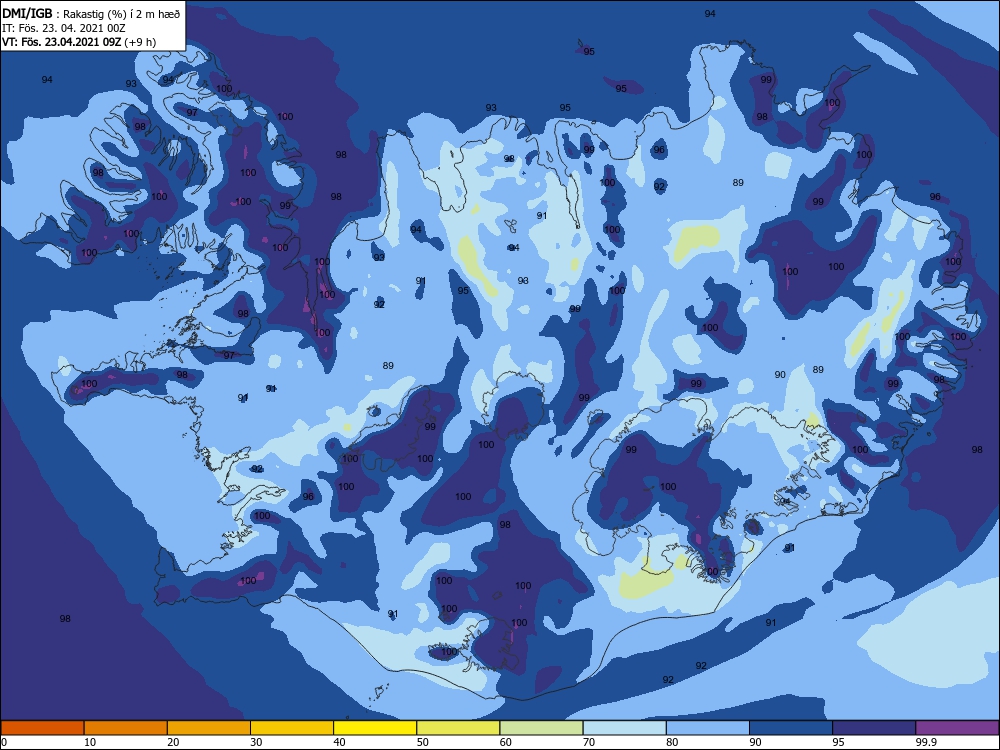Select the '80' legend tick label
This screenshot has height=750, width=1000.
(x=673, y=742)
